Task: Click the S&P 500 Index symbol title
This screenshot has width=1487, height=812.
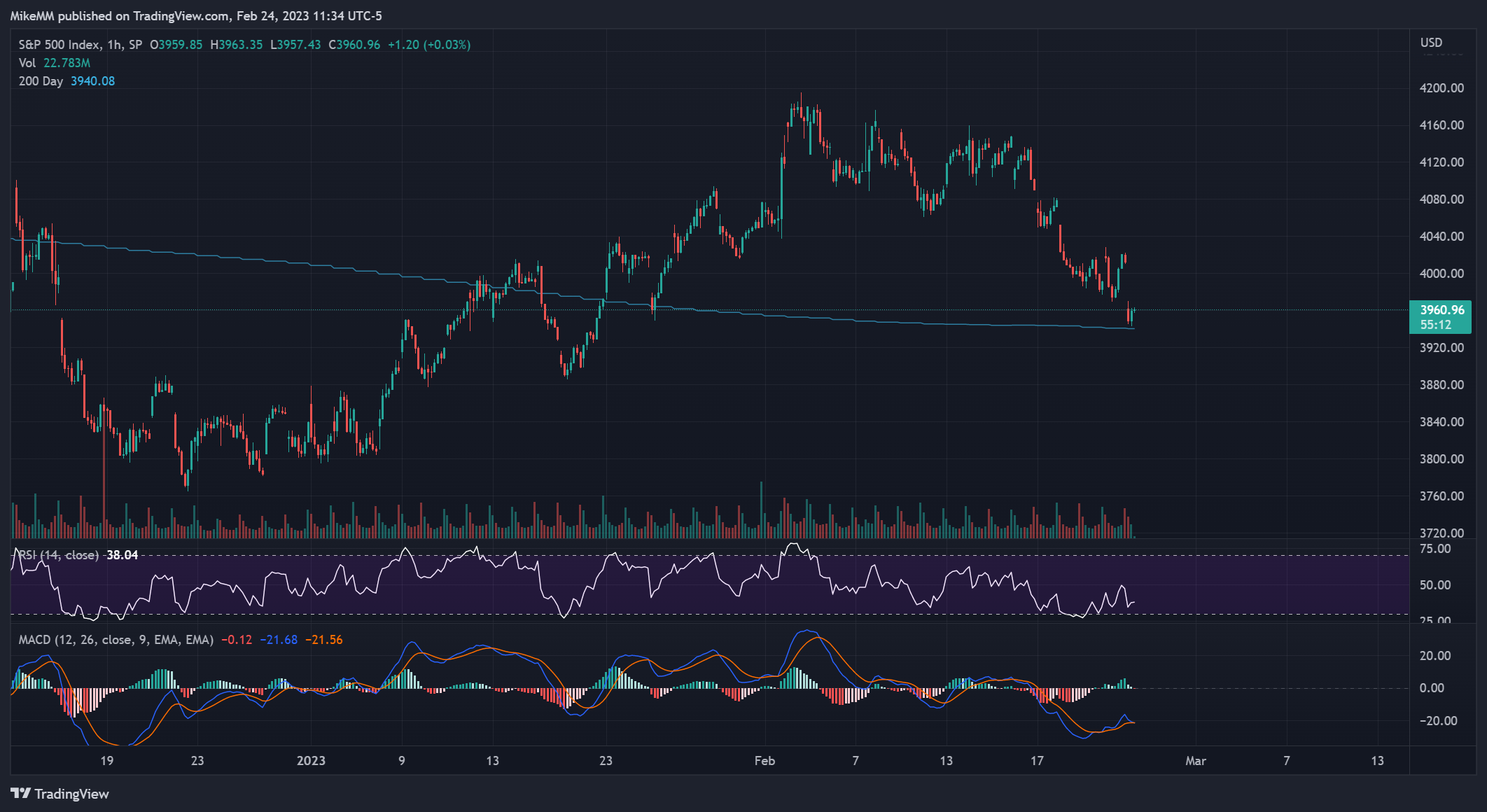Action: pyautogui.click(x=59, y=45)
